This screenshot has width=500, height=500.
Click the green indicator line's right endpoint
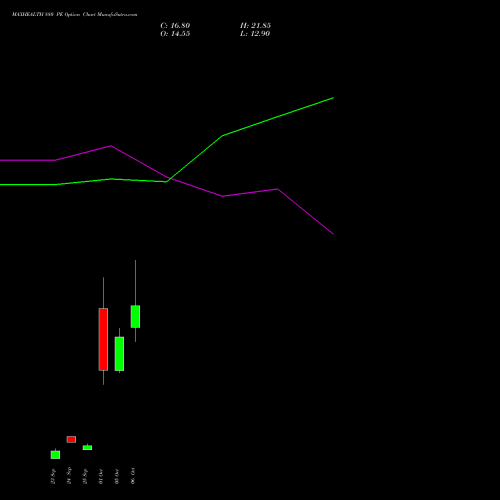tap(333, 98)
